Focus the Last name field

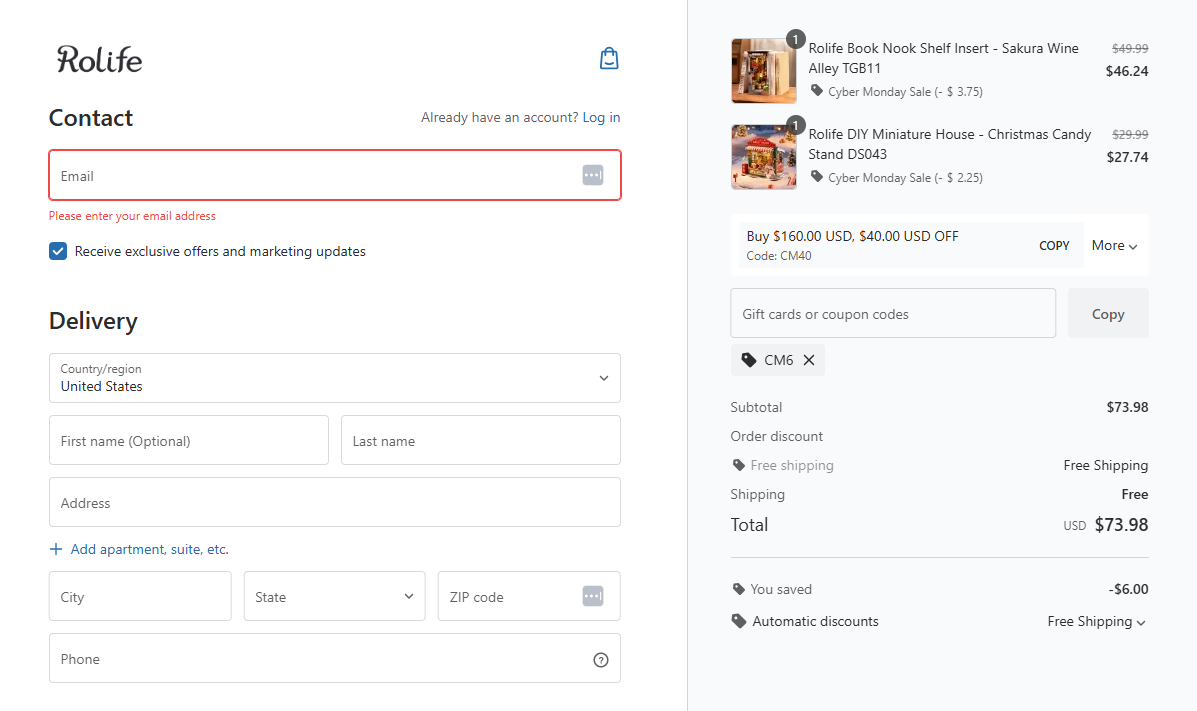[x=481, y=441]
